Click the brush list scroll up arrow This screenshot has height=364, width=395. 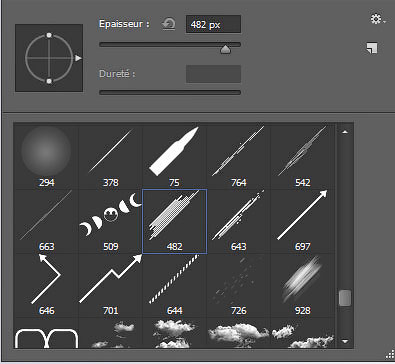click(345, 132)
